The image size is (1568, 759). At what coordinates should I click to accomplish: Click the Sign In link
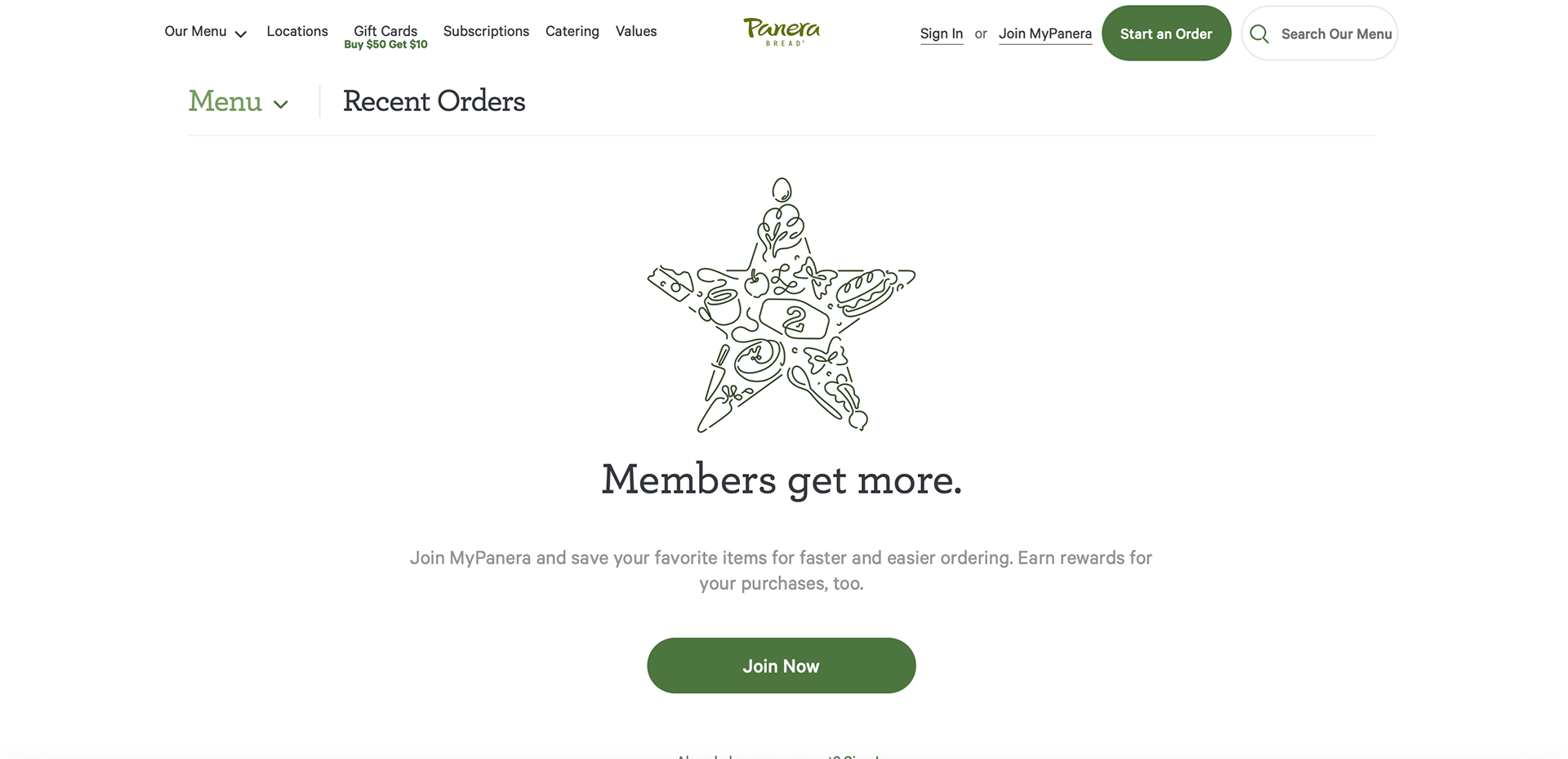[942, 33]
